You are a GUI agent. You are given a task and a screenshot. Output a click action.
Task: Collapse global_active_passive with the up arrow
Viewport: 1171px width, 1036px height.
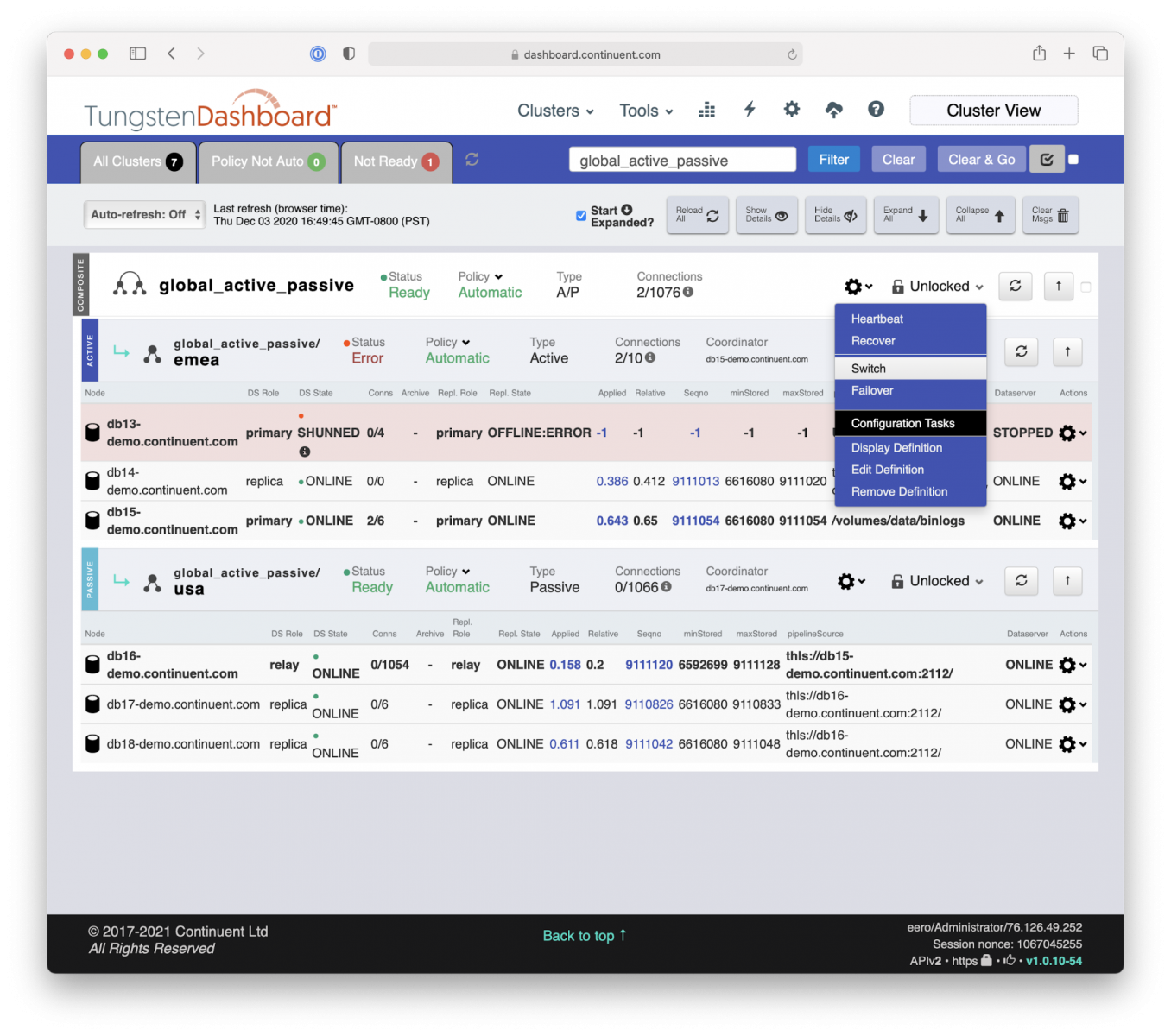pos(1059,286)
